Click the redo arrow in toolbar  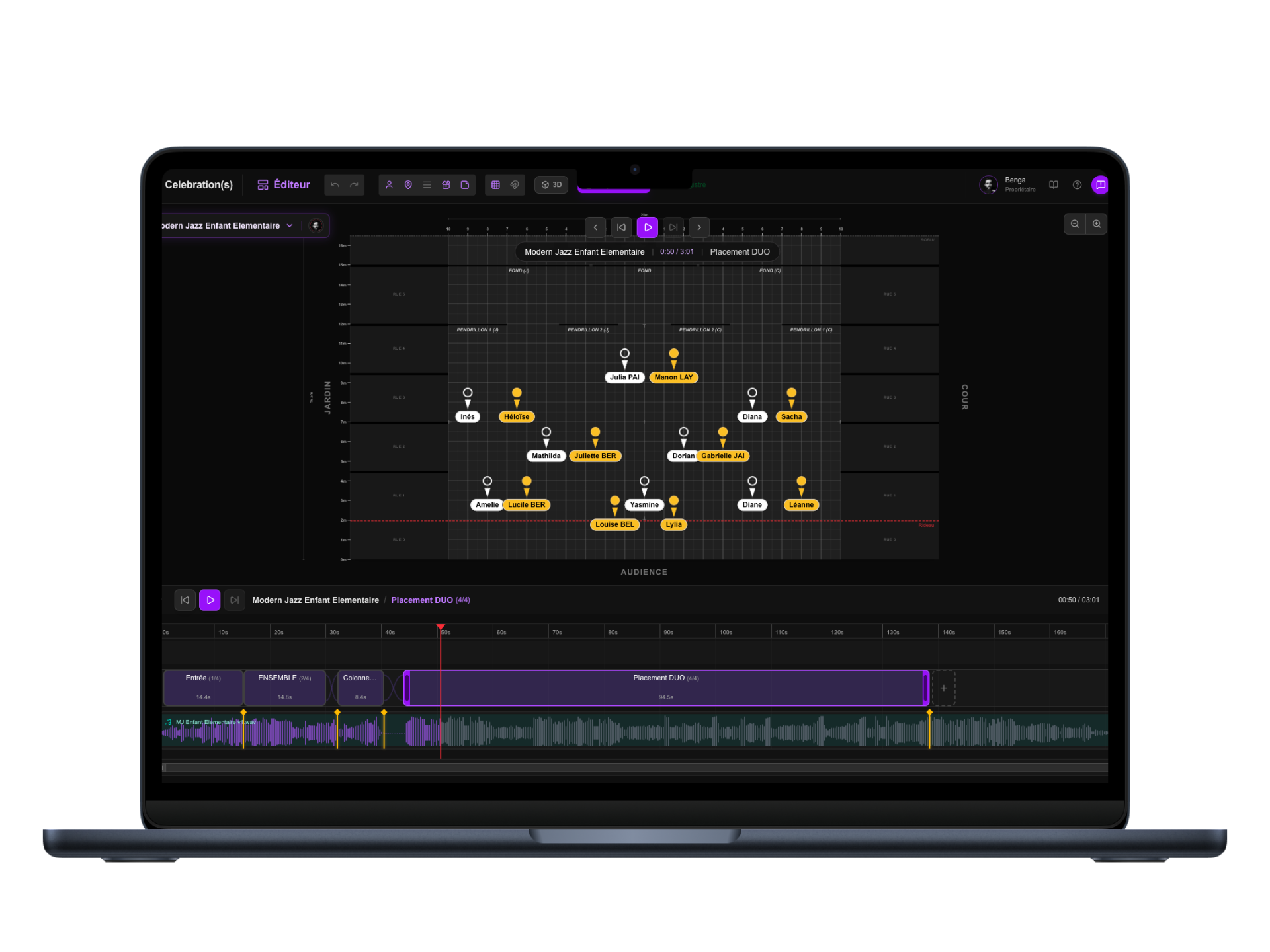click(x=354, y=185)
